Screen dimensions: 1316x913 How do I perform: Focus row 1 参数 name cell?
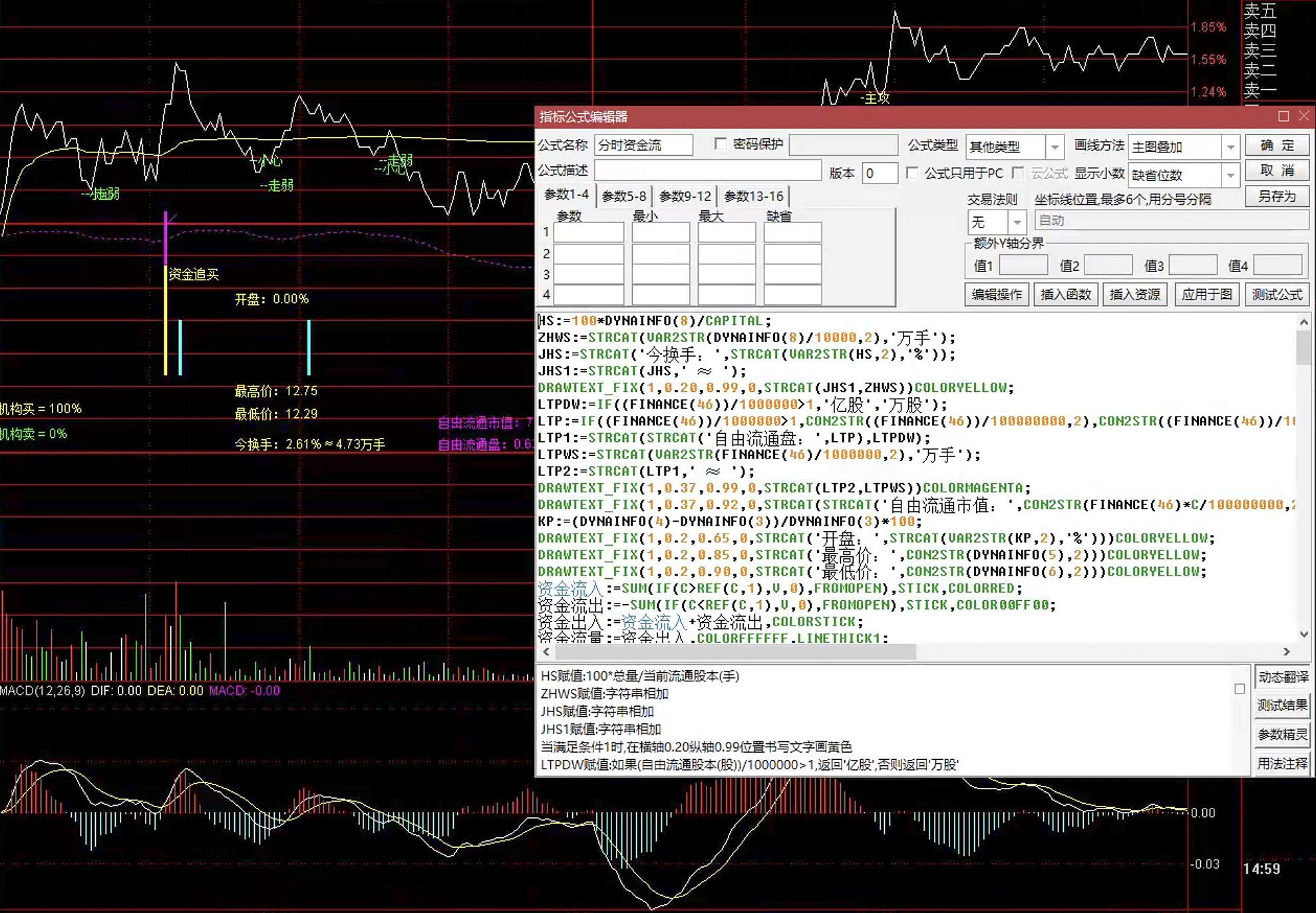[x=589, y=232]
